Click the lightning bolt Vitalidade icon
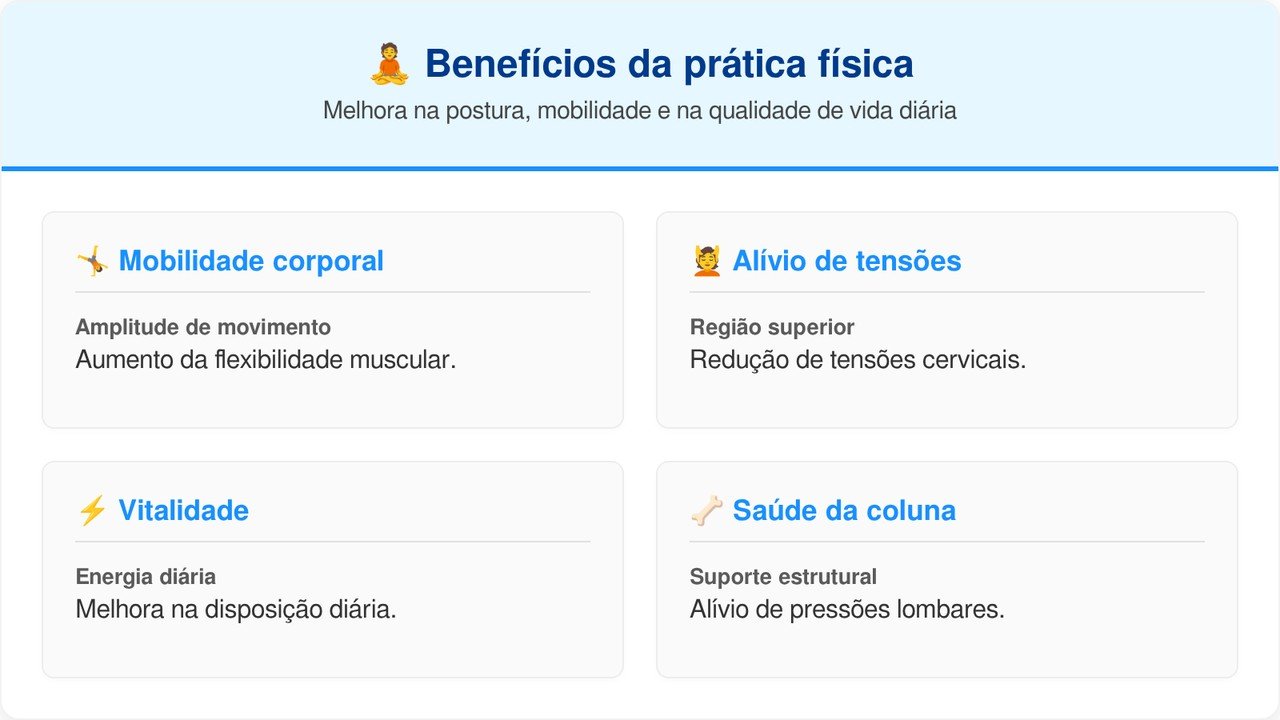The height and width of the screenshot is (720, 1280). 92,511
